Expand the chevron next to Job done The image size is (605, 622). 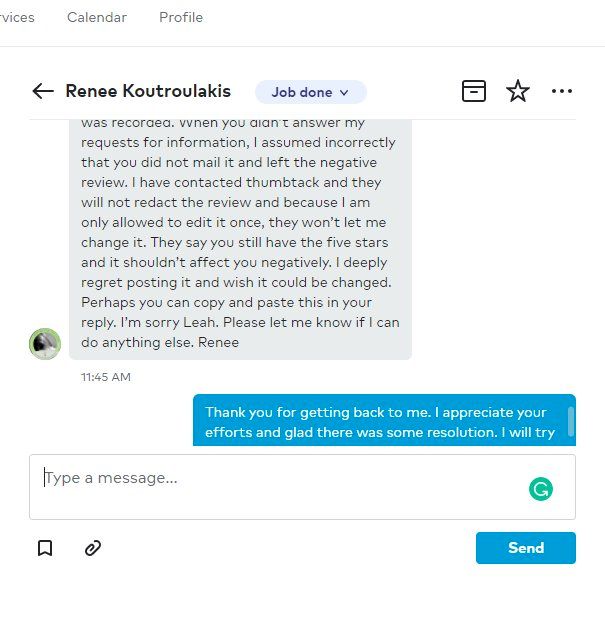point(344,93)
